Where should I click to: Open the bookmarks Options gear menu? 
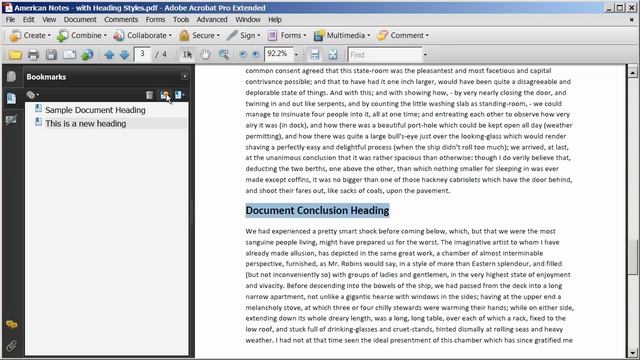tap(32, 95)
